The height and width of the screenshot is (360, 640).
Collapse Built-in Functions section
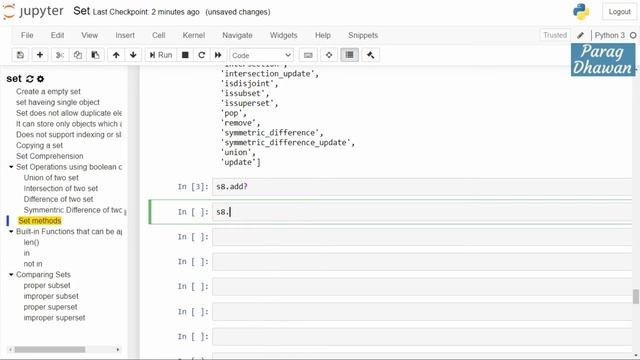11,231
